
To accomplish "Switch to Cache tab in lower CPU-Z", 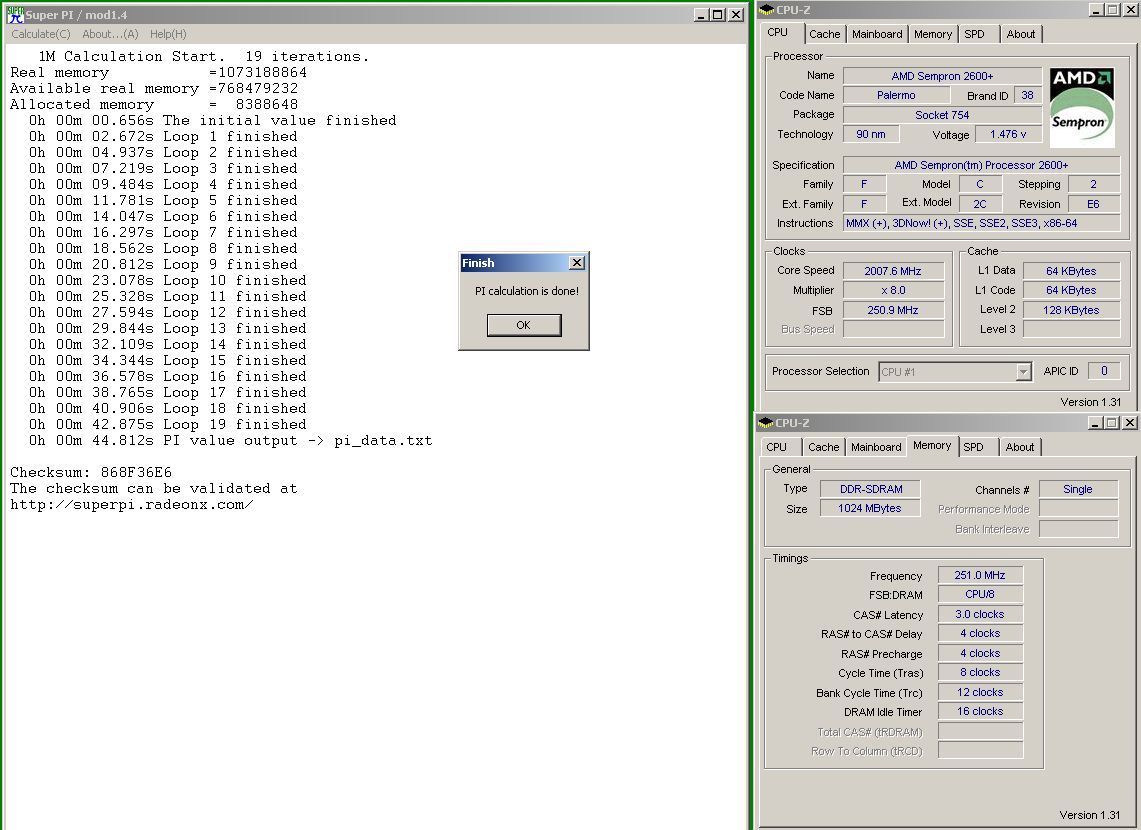I will [824, 447].
